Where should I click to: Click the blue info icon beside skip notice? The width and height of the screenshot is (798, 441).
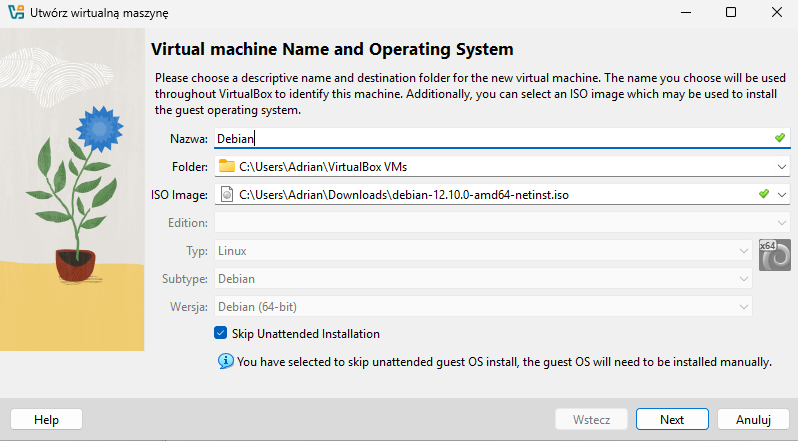tap(225, 361)
